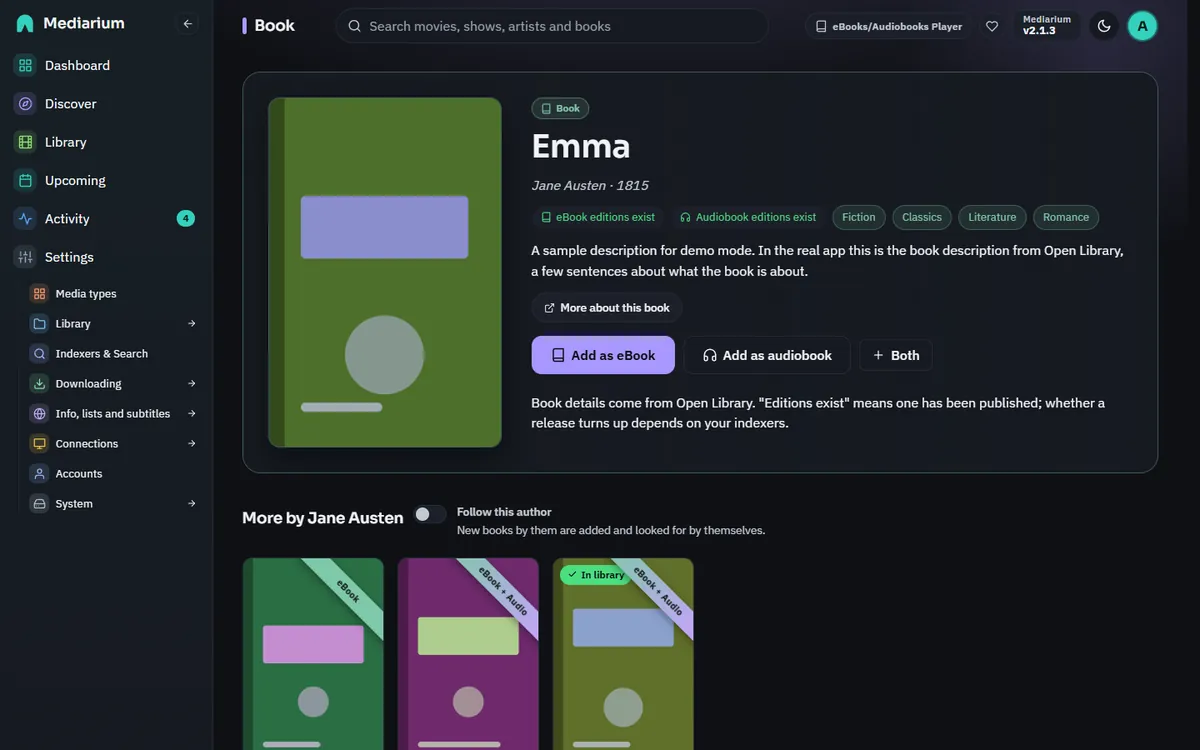Click the external link icon in More about this book

pos(549,308)
